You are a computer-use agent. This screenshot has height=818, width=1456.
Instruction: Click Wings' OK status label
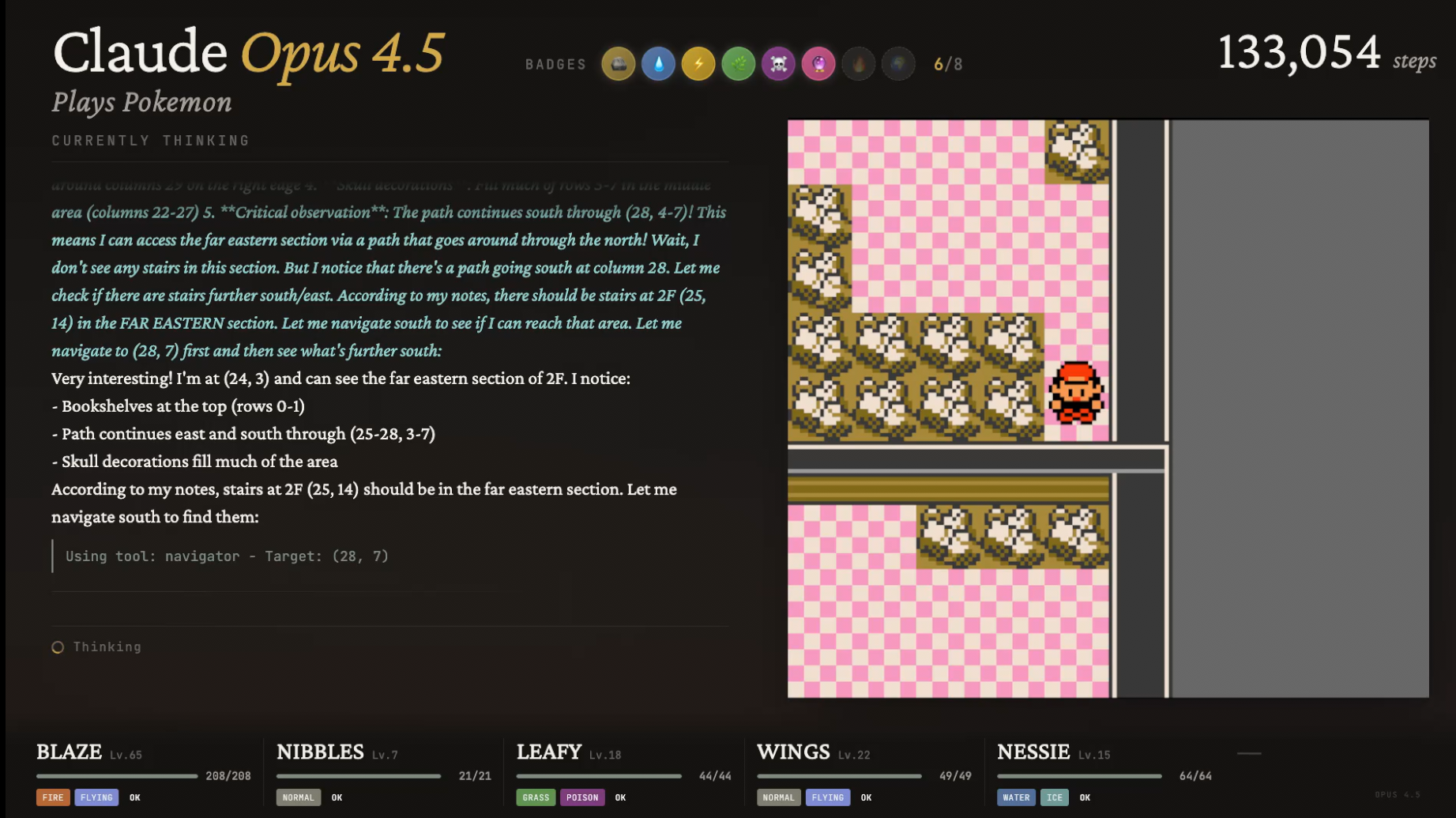[x=867, y=797]
